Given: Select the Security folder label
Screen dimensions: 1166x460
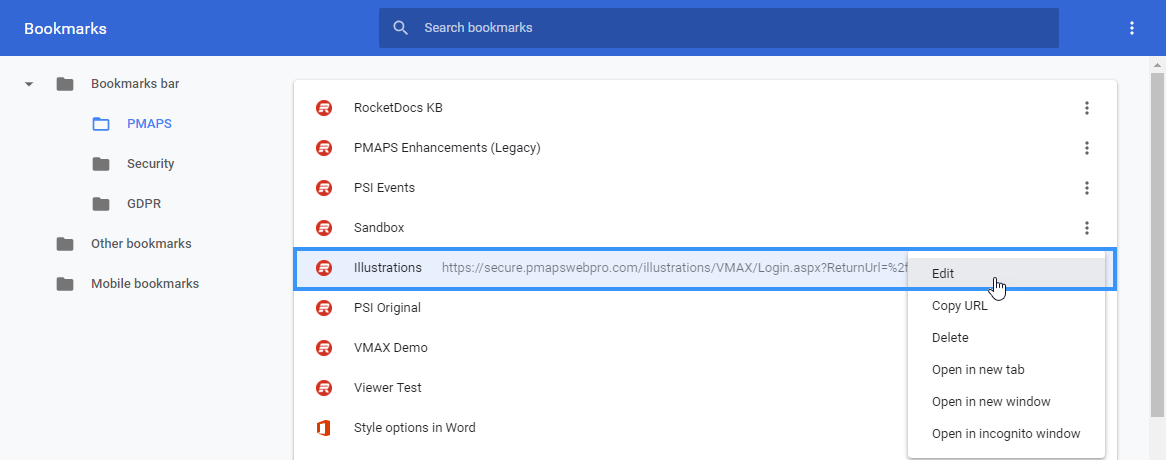Looking at the screenshot, I should 150,163.
